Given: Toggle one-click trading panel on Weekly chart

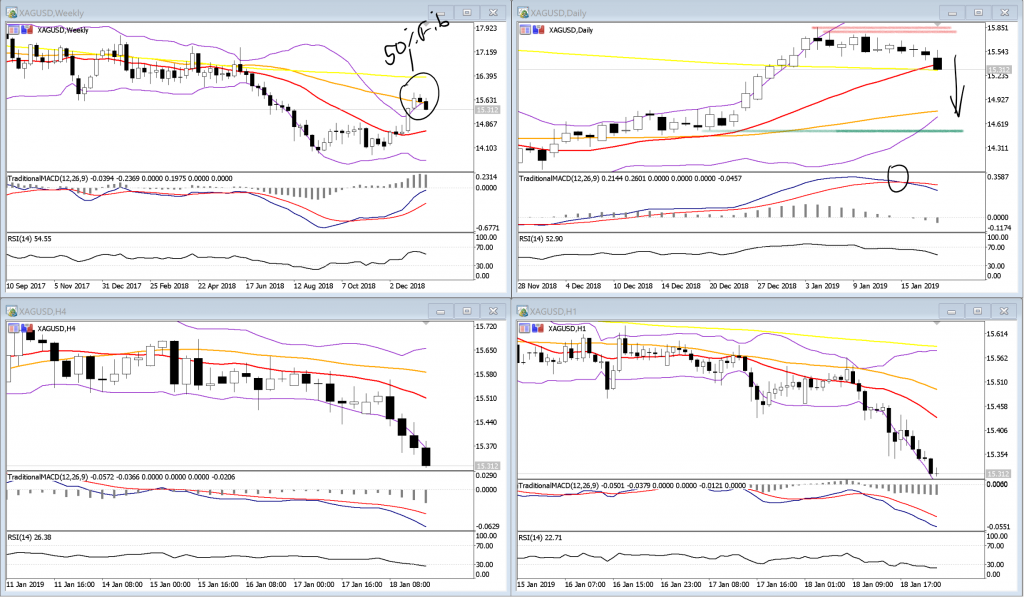Looking at the screenshot, I should pyautogui.click(x=12, y=30).
